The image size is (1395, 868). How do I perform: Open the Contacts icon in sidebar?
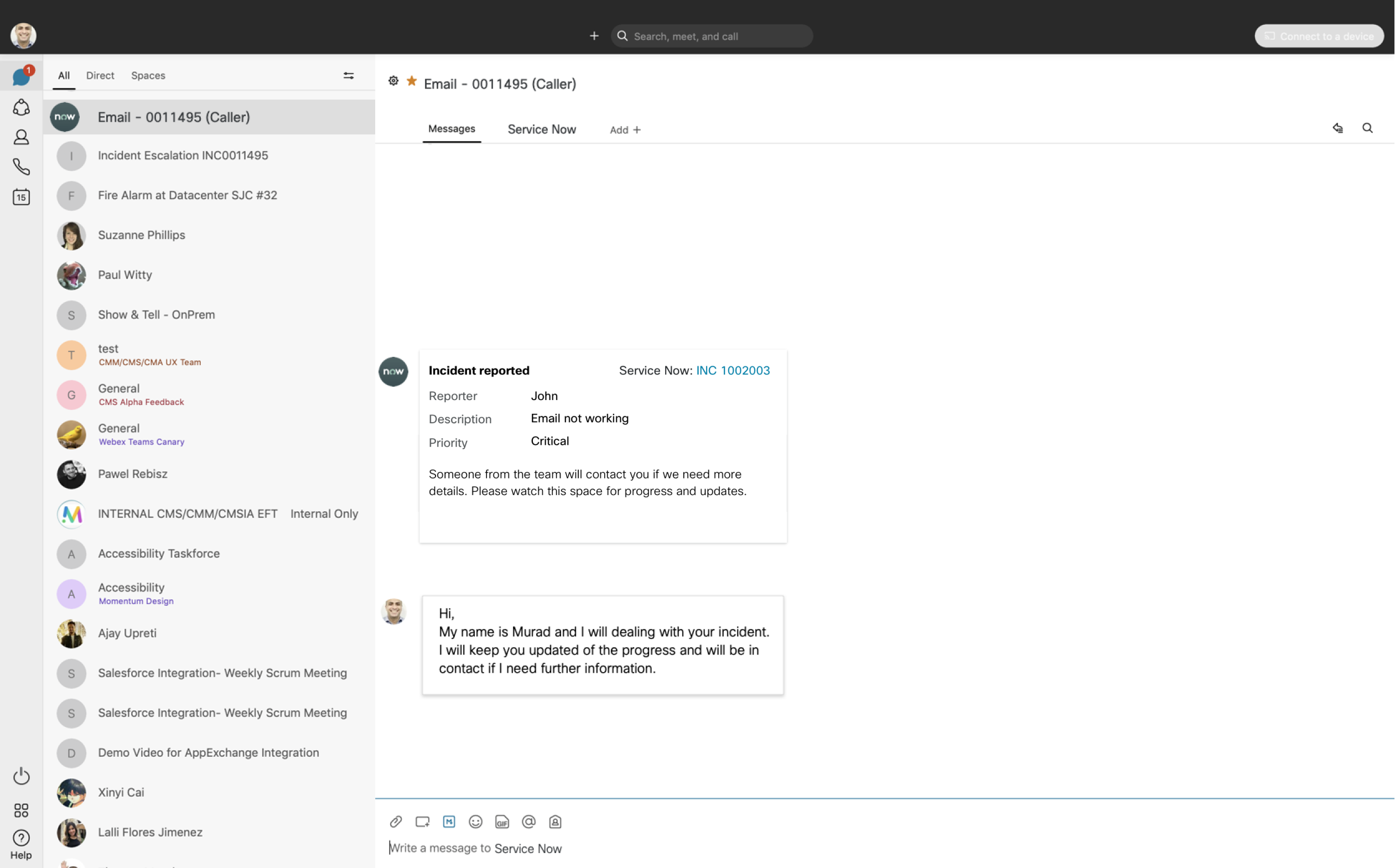(x=21, y=137)
